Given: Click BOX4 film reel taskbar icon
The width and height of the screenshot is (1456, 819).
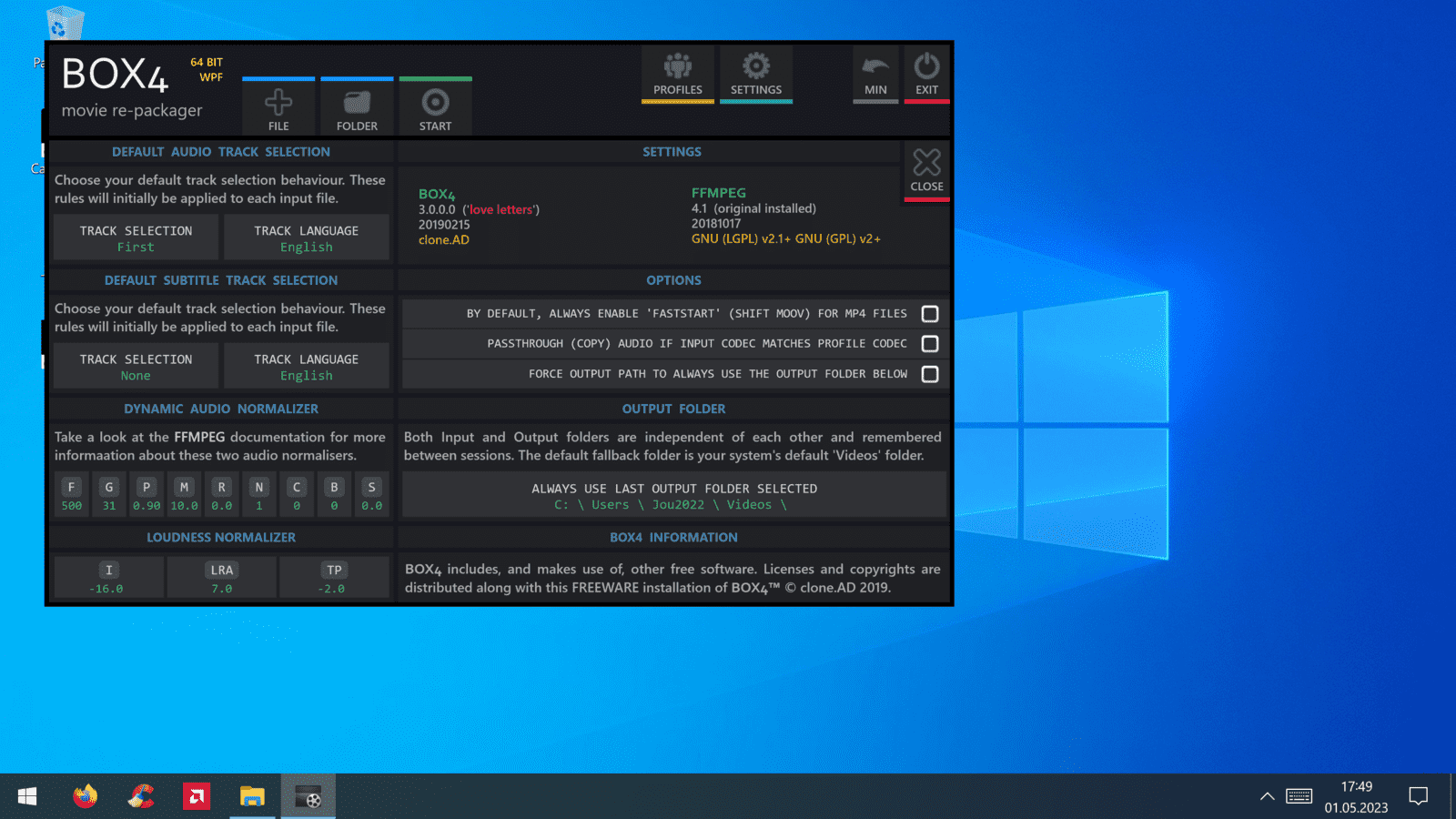Looking at the screenshot, I should point(308,796).
